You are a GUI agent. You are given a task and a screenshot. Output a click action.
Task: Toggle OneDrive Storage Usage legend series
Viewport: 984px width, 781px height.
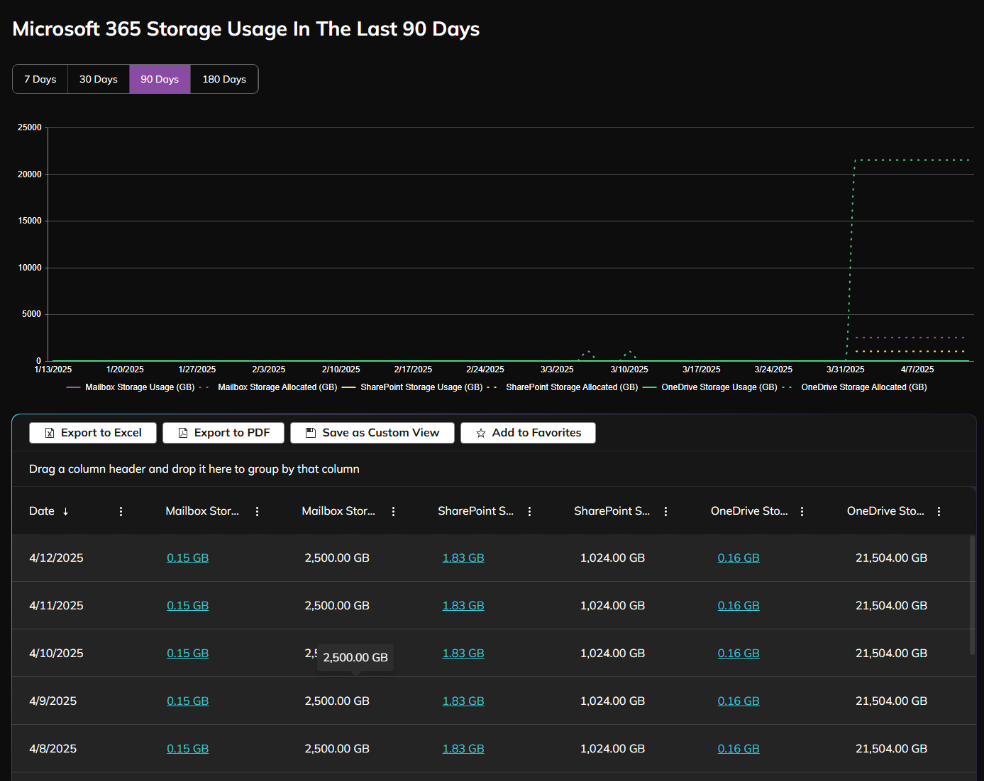coord(710,387)
